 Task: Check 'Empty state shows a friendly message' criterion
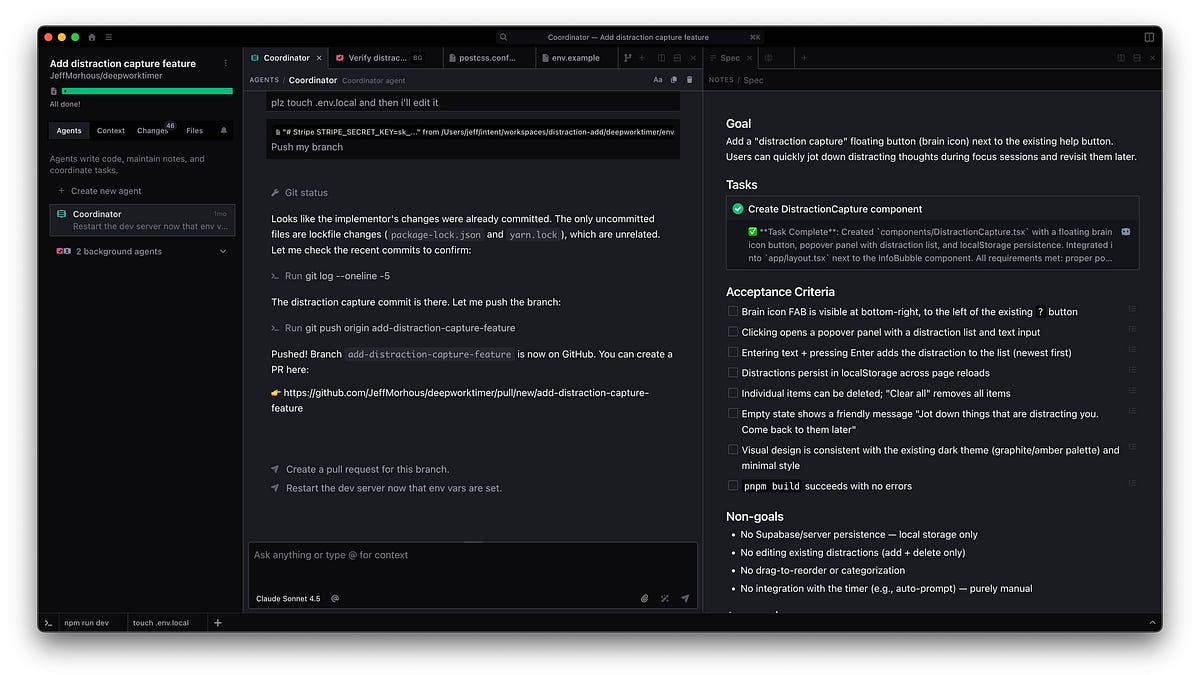733,413
